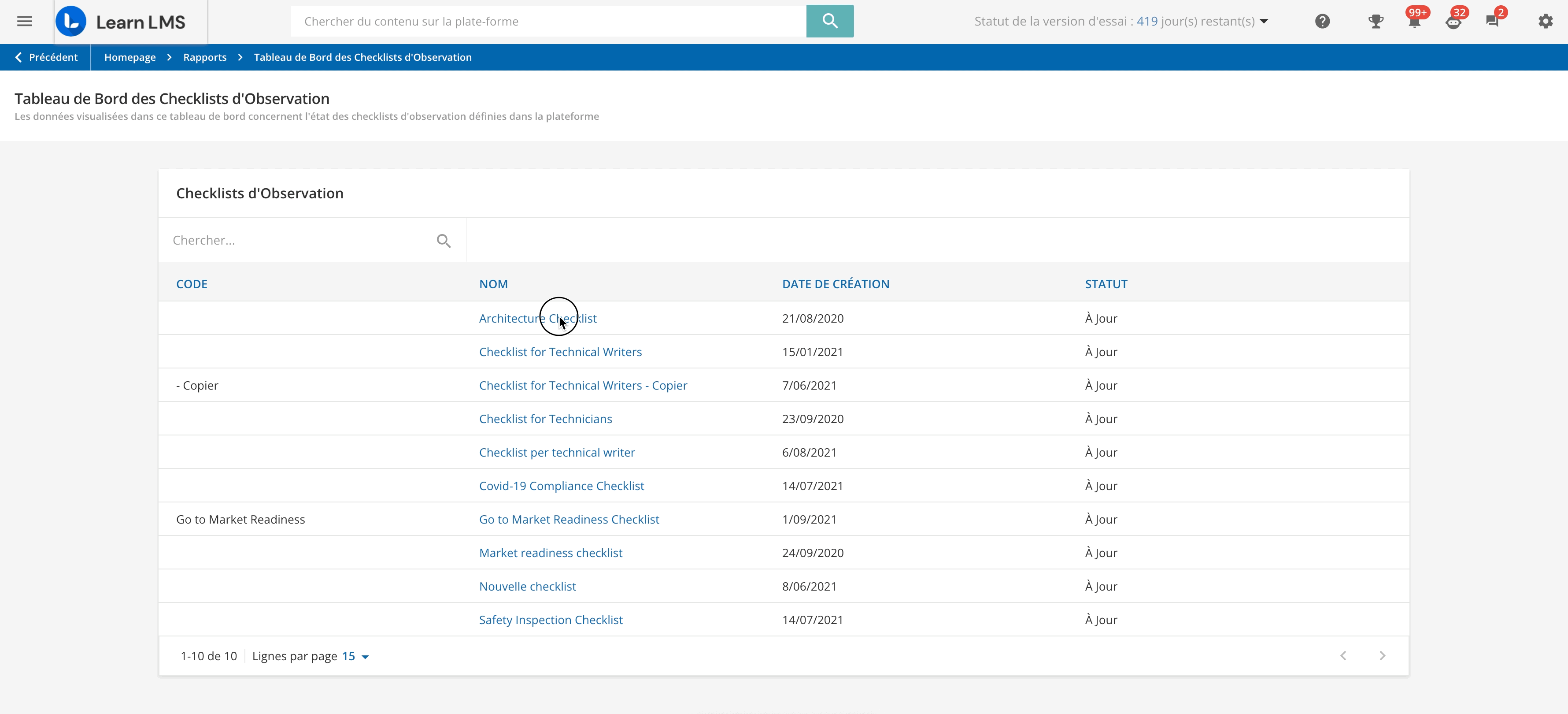Screen dimensions: 1568x714
Task: Open the settings gear icon
Action: [1545, 21]
